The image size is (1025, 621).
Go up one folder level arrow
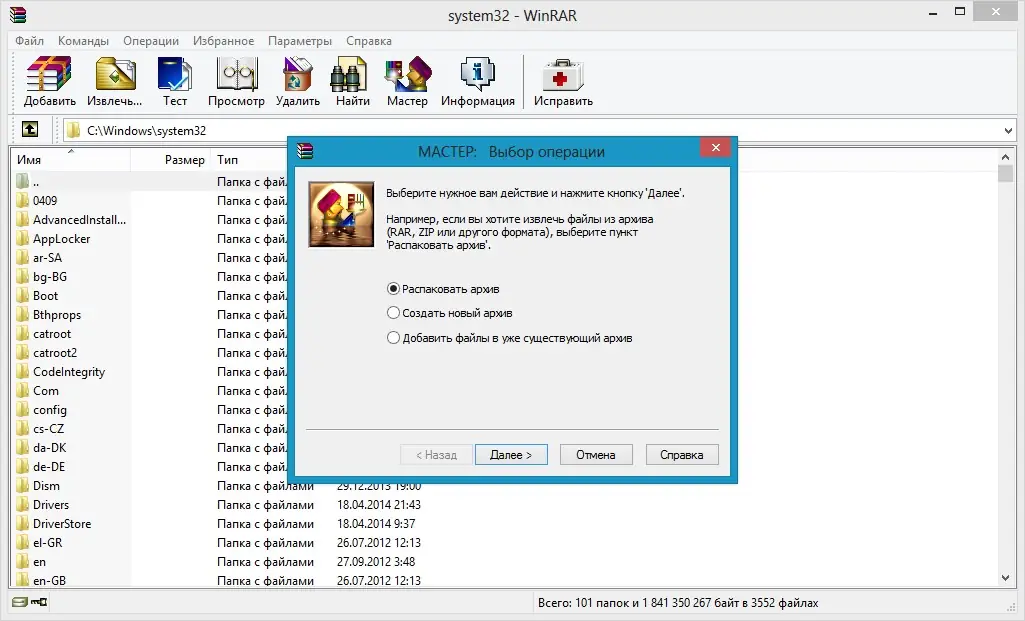point(30,129)
